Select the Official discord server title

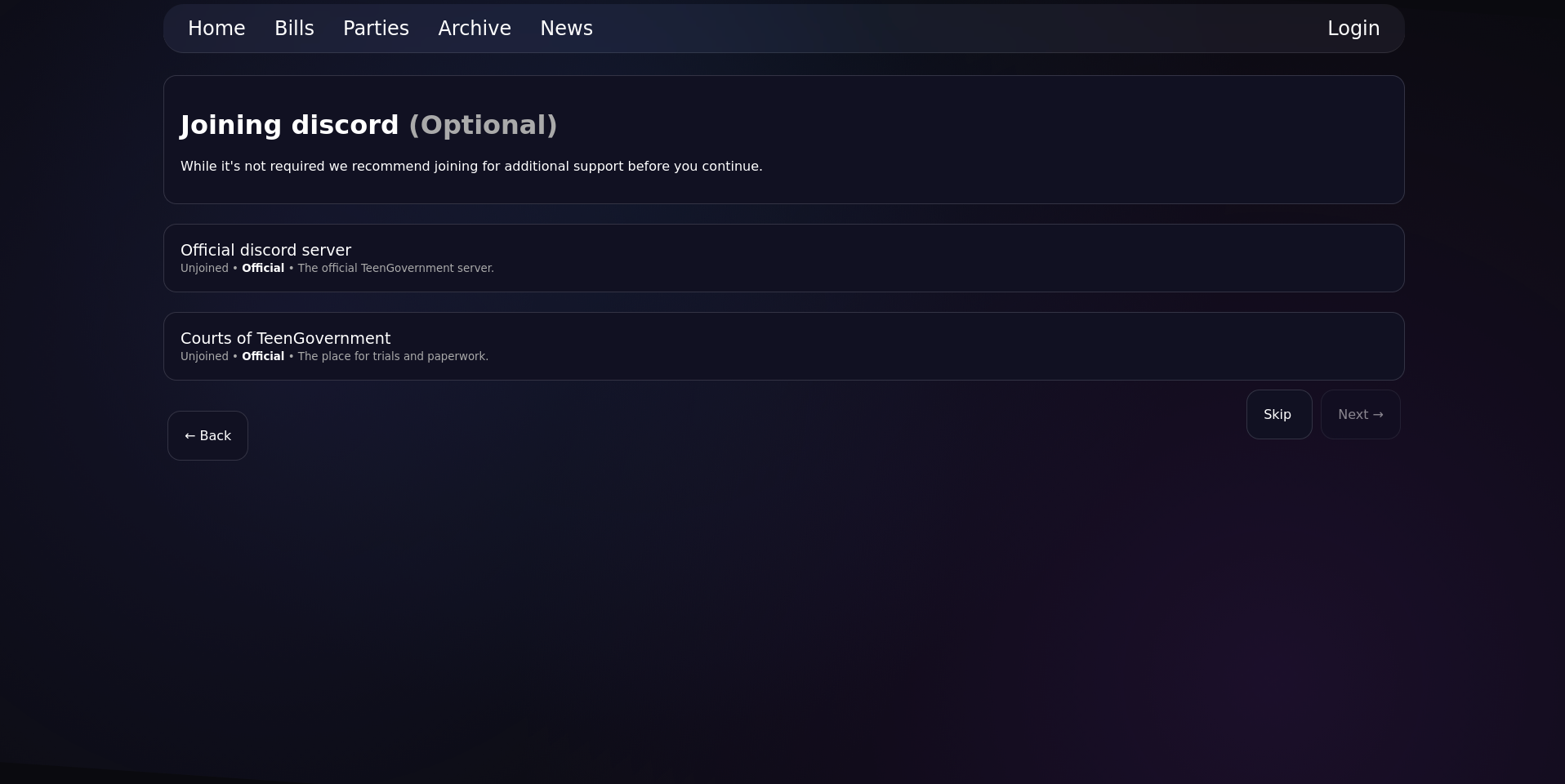click(x=265, y=250)
